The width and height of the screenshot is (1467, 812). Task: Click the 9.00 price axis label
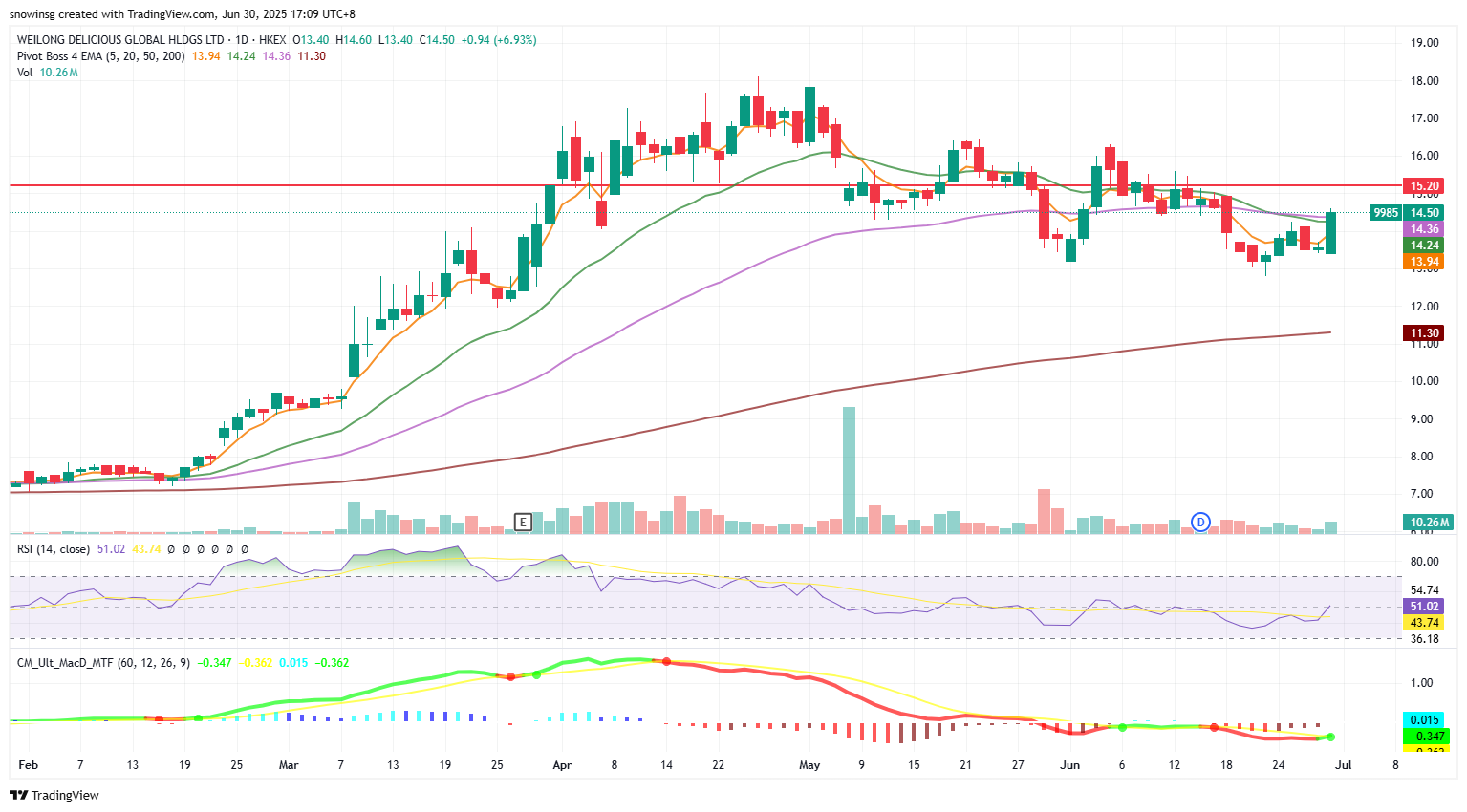tap(1422, 419)
